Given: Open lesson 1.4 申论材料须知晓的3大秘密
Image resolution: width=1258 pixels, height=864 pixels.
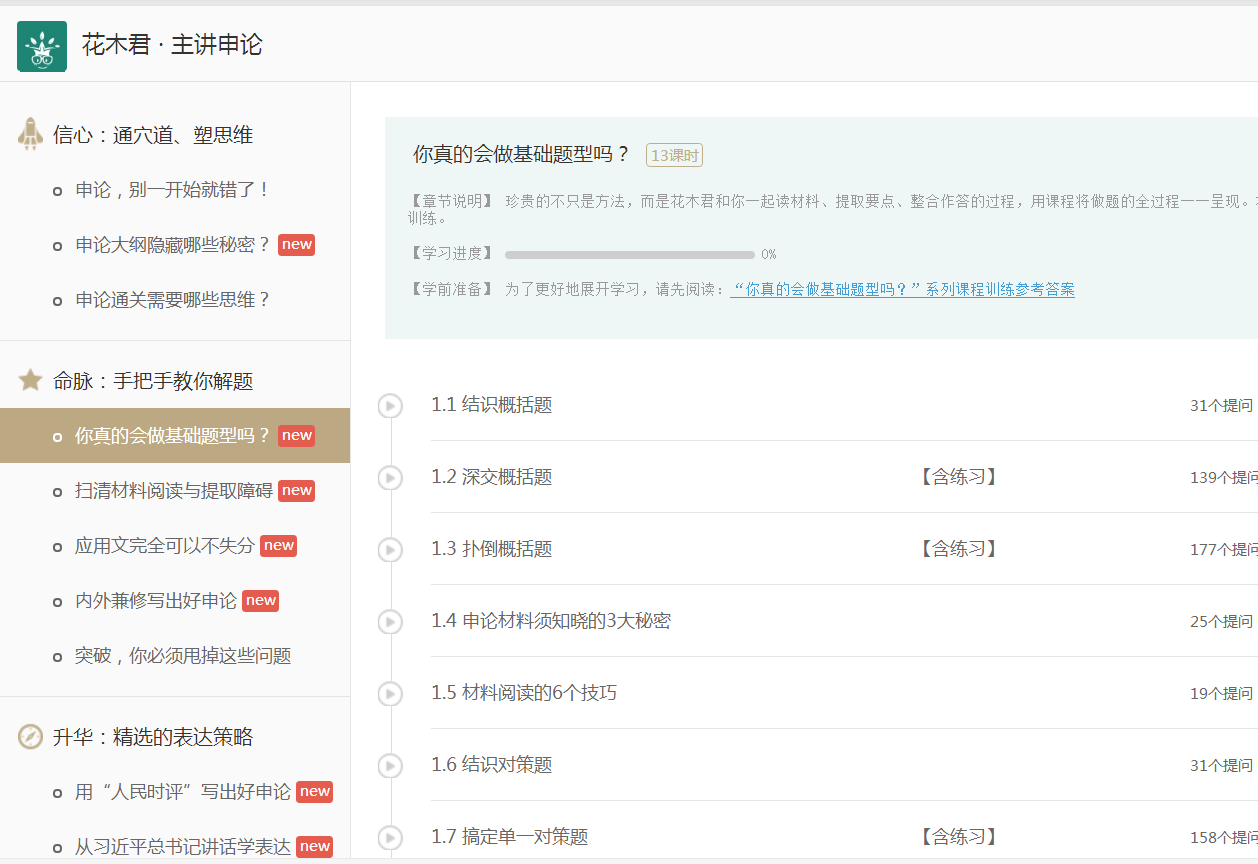Looking at the screenshot, I should point(551,621).
